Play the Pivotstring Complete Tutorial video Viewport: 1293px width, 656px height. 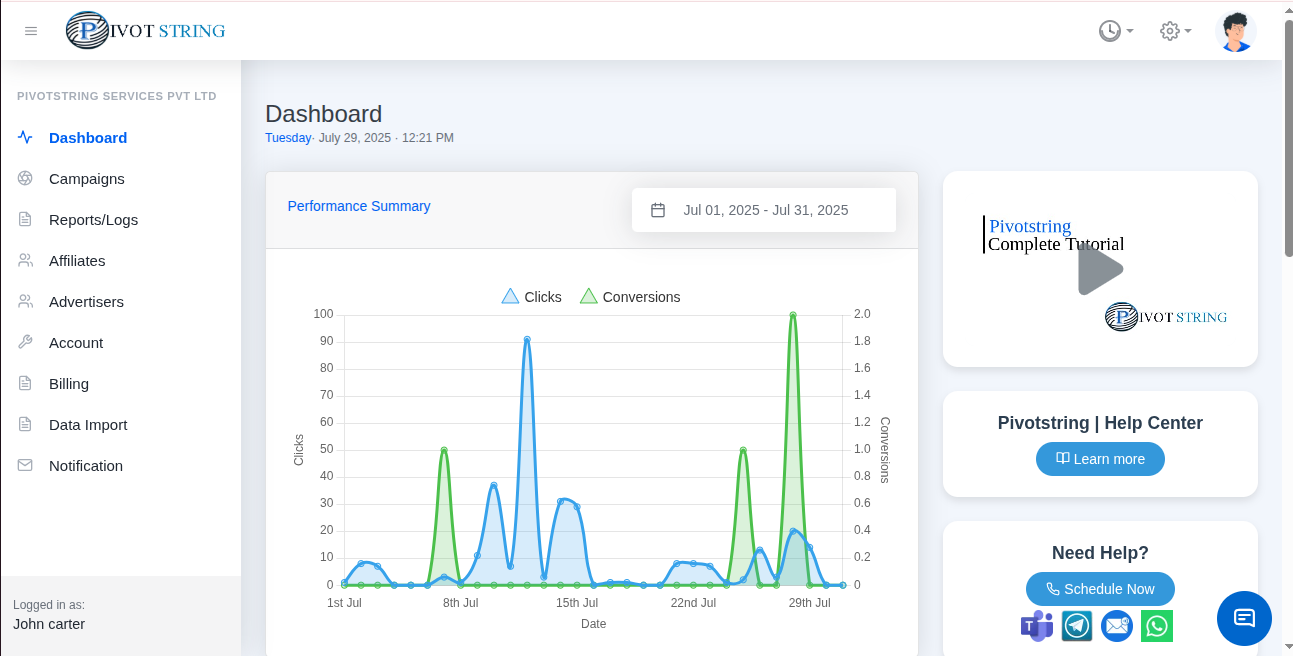pyautogui.click(x=1100, y=268)
